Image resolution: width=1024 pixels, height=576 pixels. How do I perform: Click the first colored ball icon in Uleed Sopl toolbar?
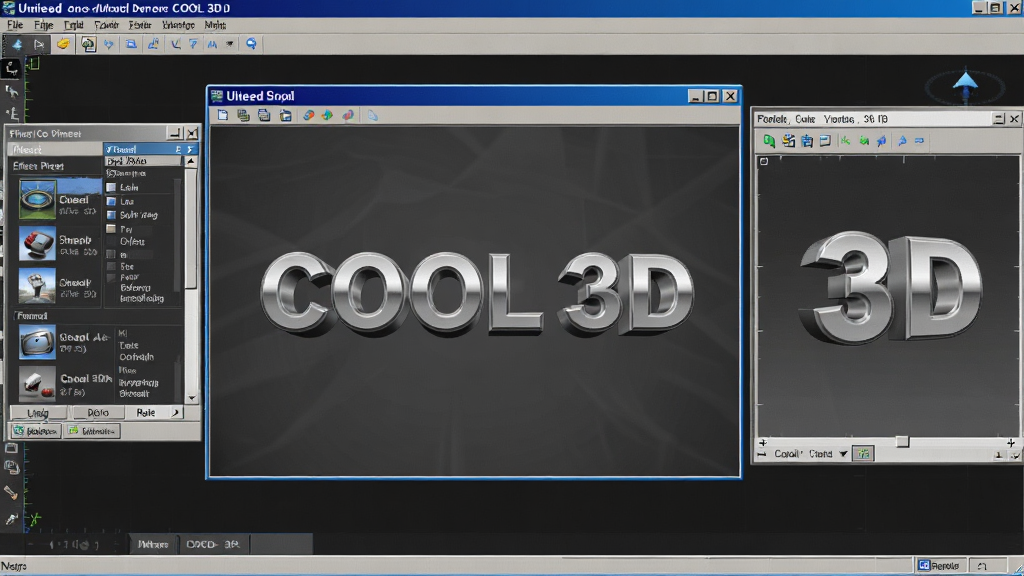pyautogui.click(x=308, y=116)
